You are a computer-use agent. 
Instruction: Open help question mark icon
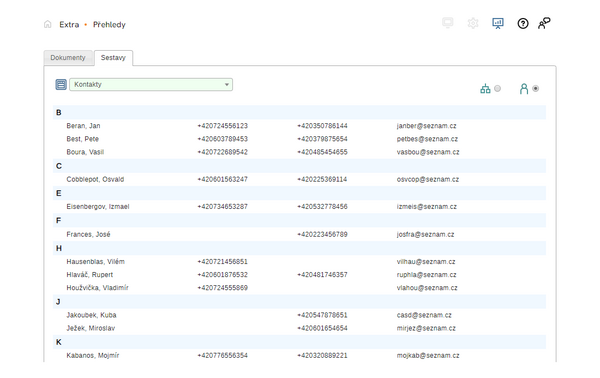coord(523,23)
